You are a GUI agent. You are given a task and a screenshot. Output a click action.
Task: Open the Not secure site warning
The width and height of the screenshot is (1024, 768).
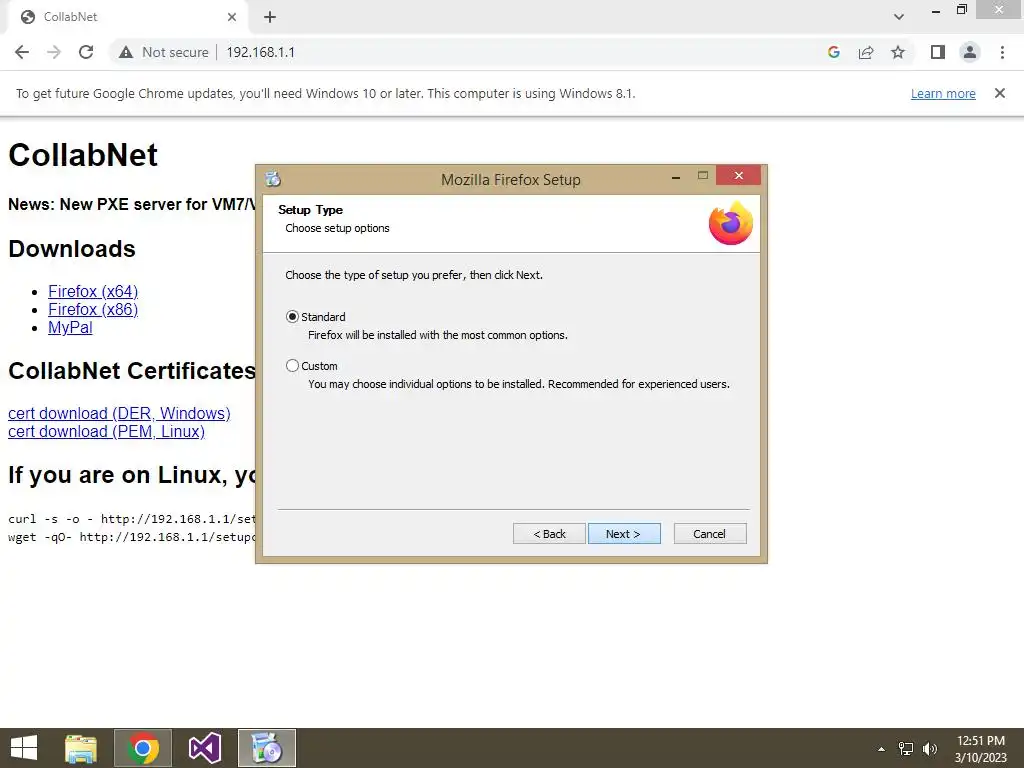[x=163, y=52]
